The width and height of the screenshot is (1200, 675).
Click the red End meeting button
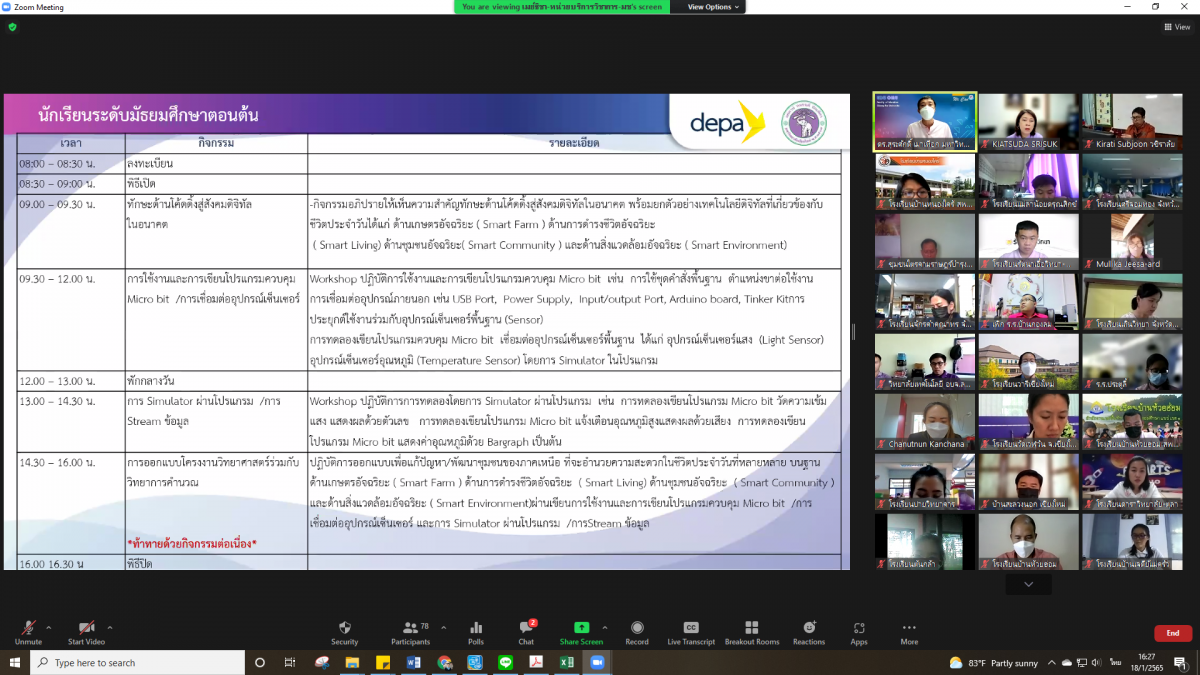point(1173,633)
